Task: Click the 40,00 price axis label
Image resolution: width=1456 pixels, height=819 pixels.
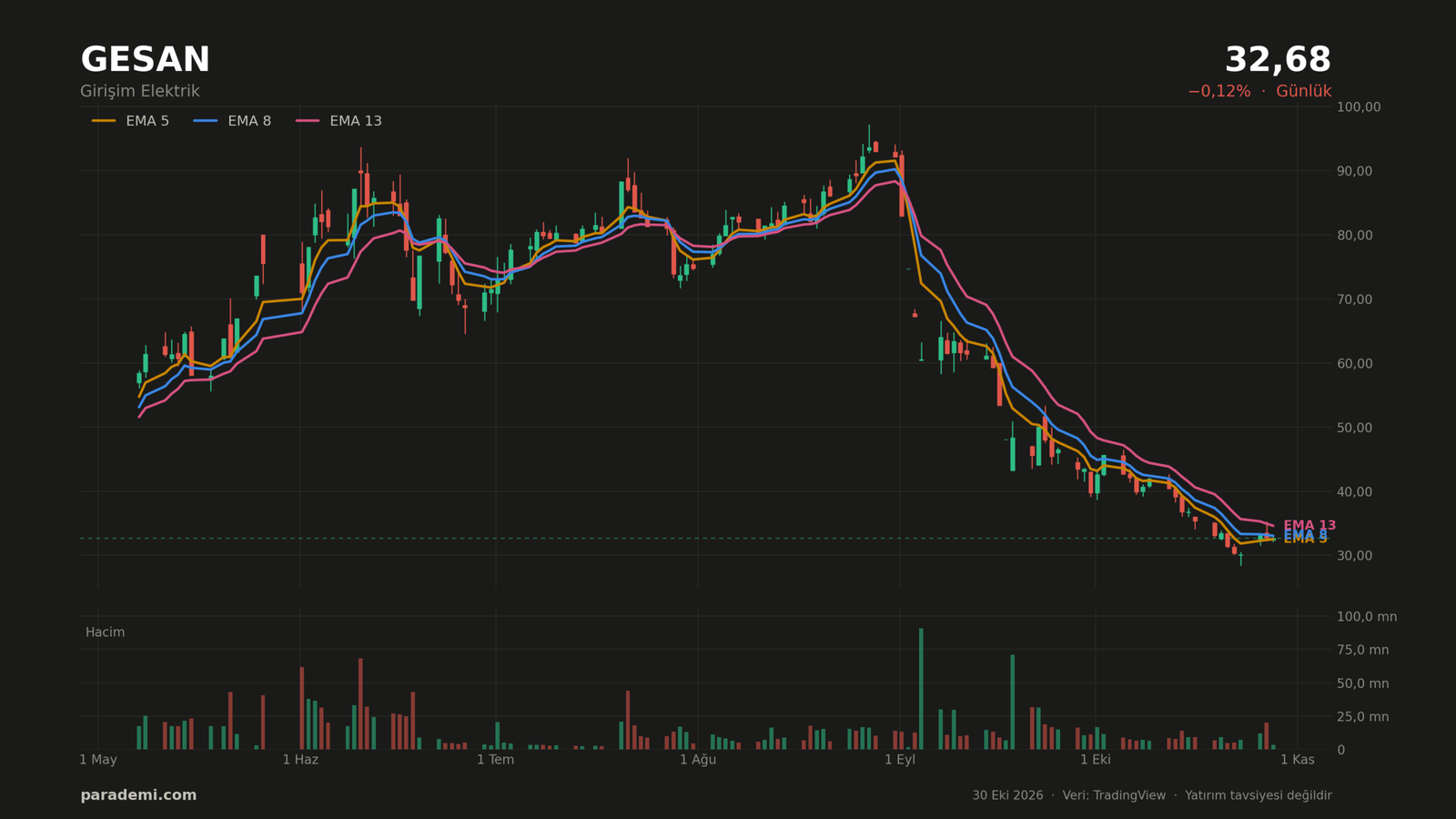Action: pos(1354,491)
